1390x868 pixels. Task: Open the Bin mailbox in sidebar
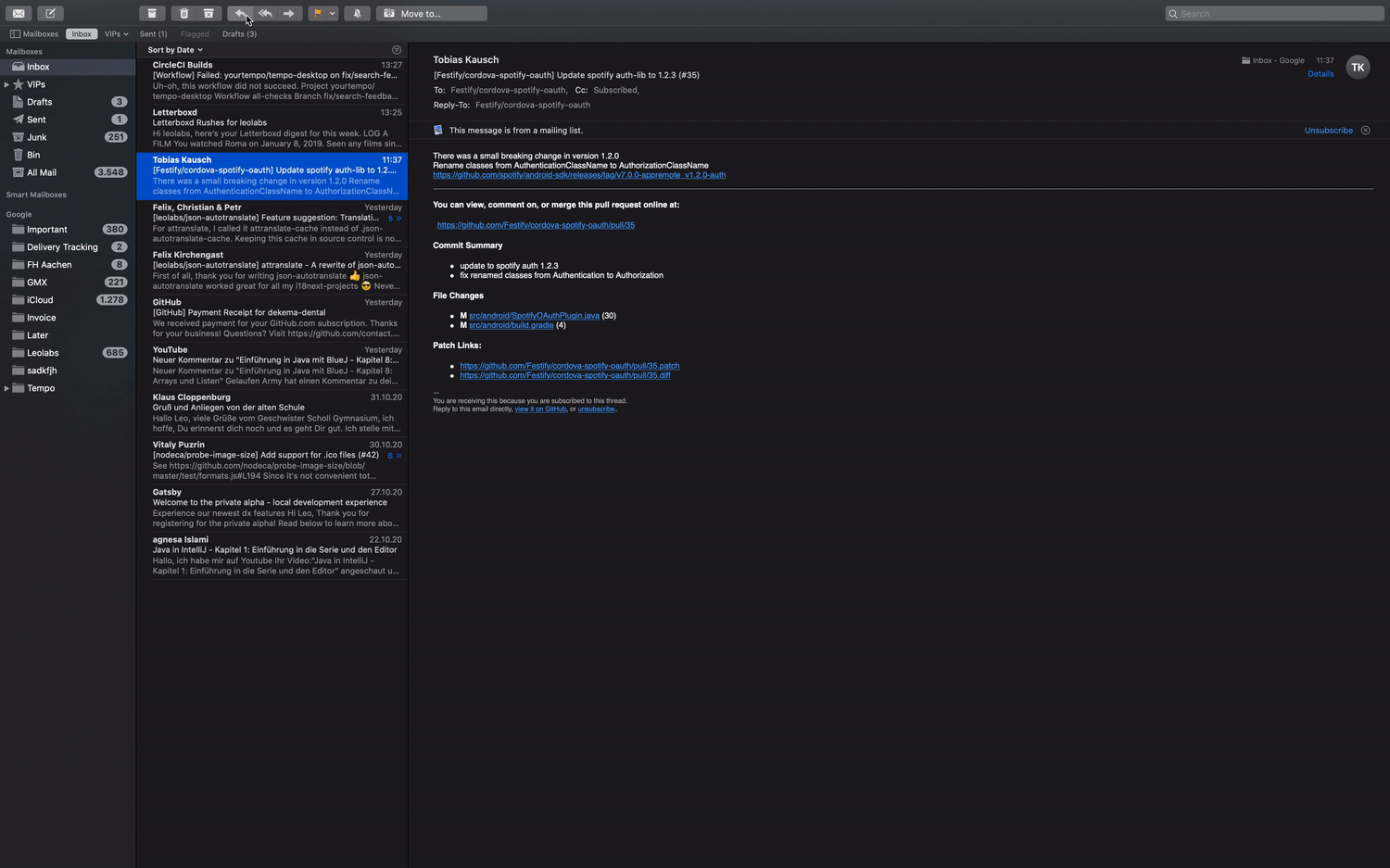pos(68,155)
